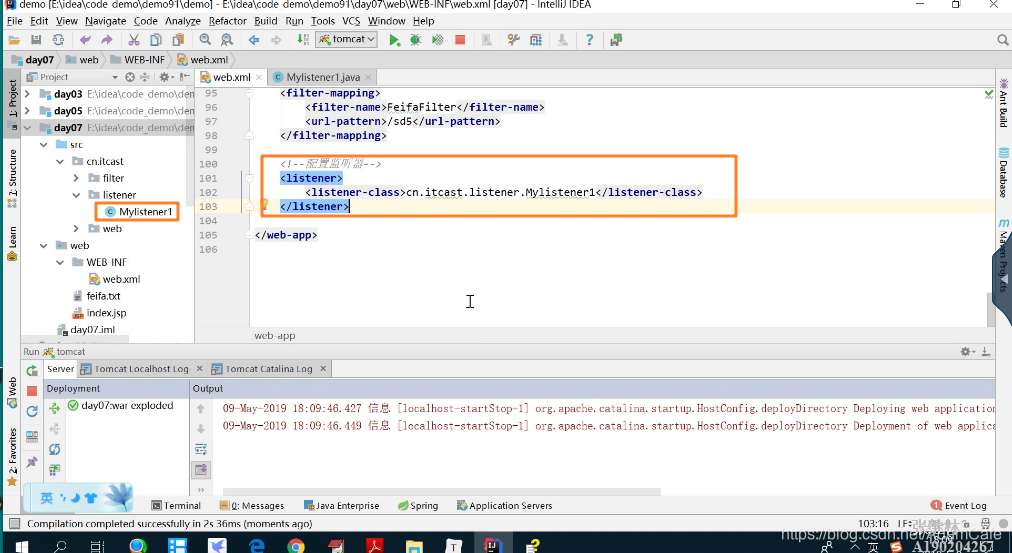Viewport: 1012px width, 553px height.
Task: Open the 0: Messages tool window
Action: [x=252, y=506]
